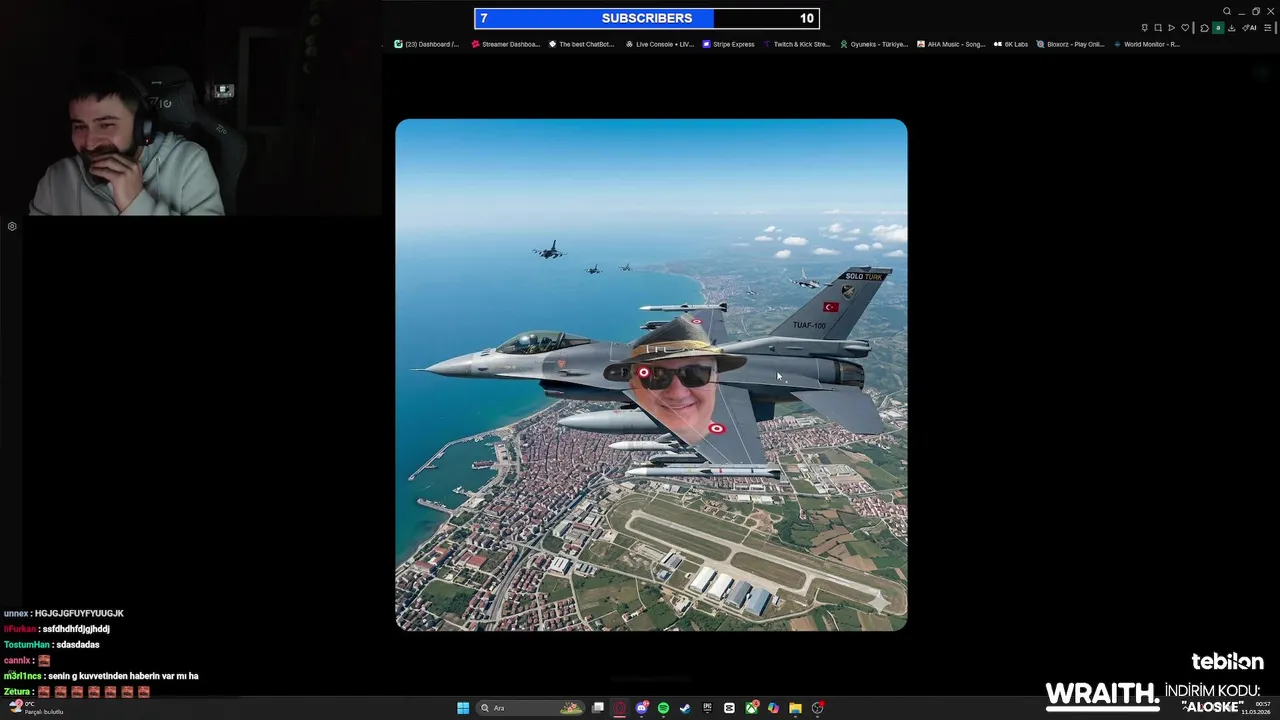Open the 6K Labs bookmark
This screenshot has height=720, width=1280.
pyautogui.click(x=1011, y=44)
